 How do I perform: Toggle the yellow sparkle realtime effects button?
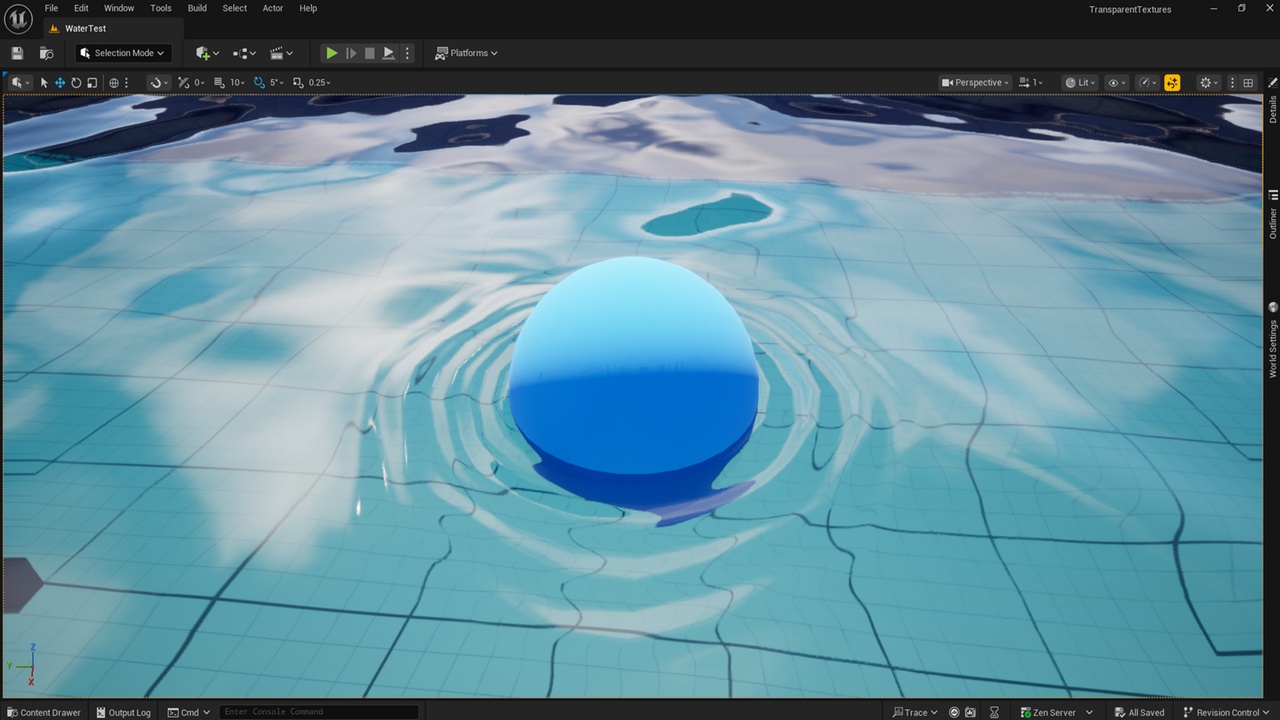(x=1172, y=83)
